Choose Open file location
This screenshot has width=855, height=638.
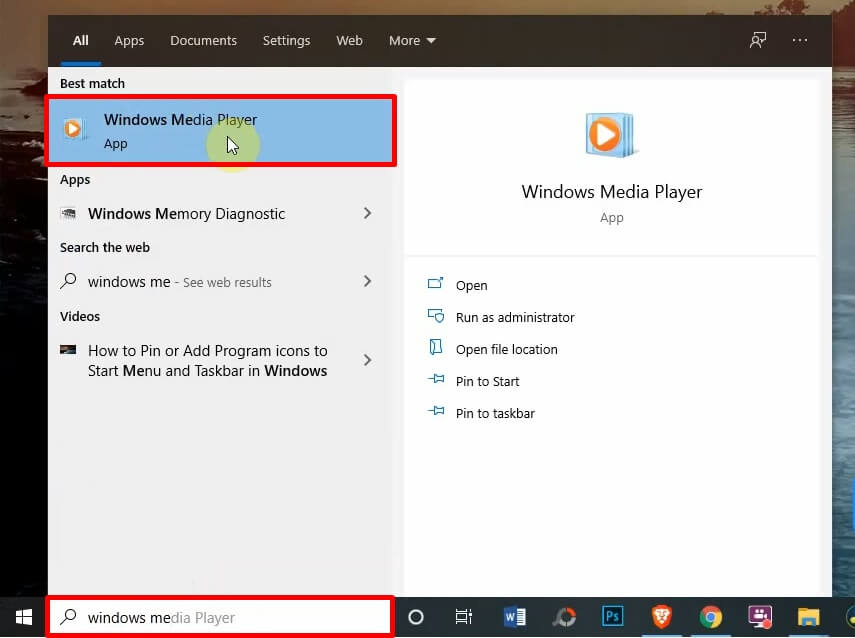[x=507, y=350]
